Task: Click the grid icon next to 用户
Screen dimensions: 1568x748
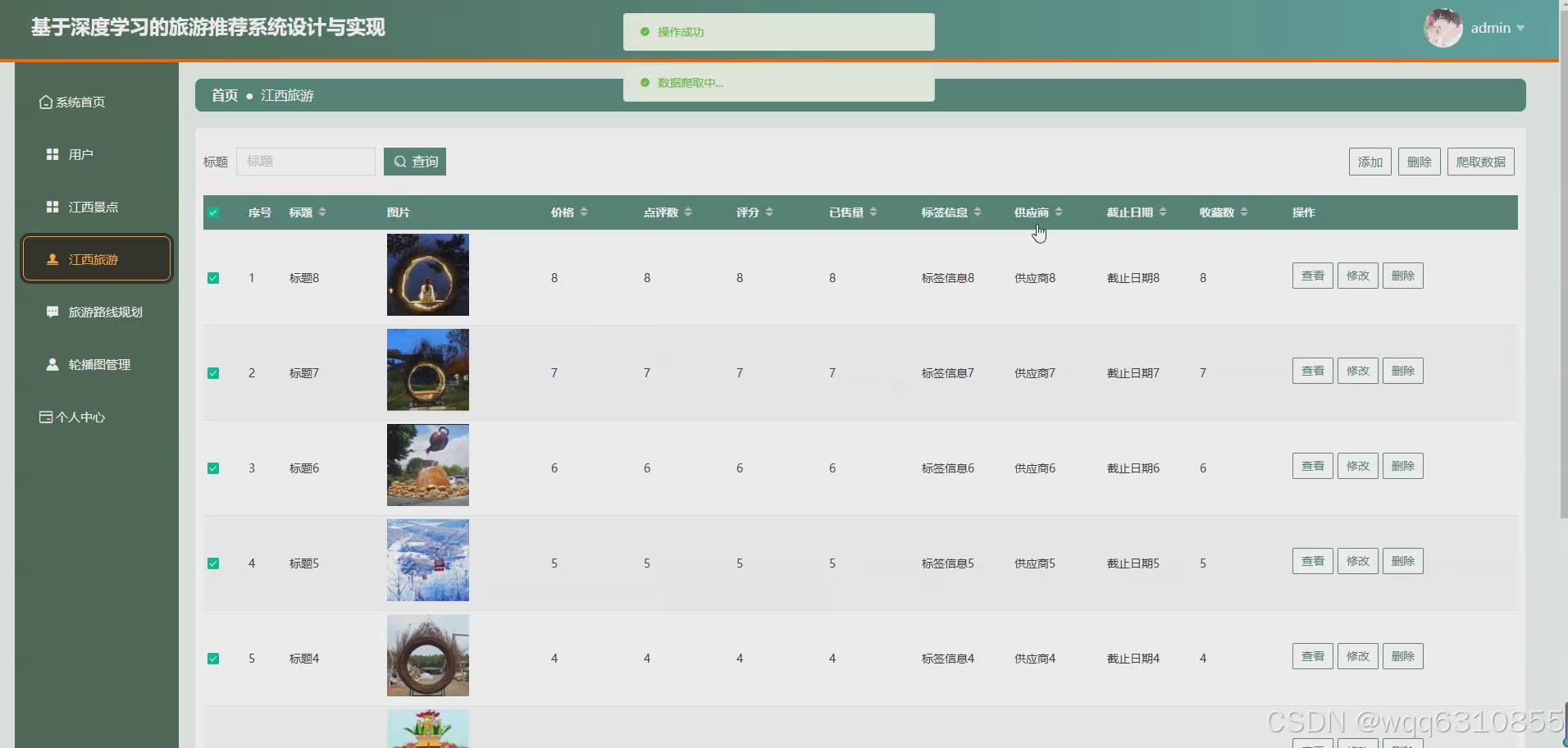Action: coord(52,154)
